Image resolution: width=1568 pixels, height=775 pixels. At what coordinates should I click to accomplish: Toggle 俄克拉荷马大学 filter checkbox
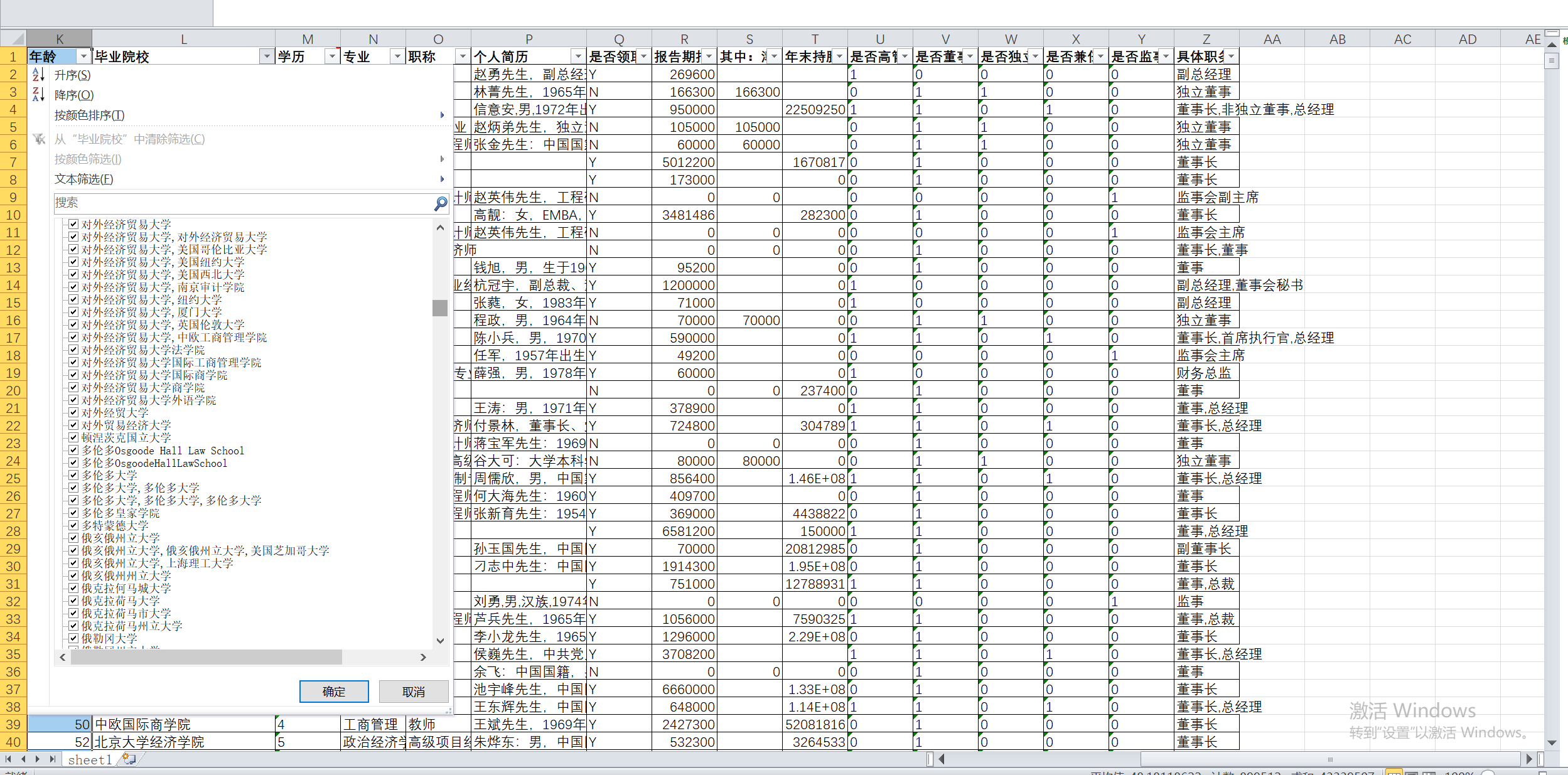73,601
